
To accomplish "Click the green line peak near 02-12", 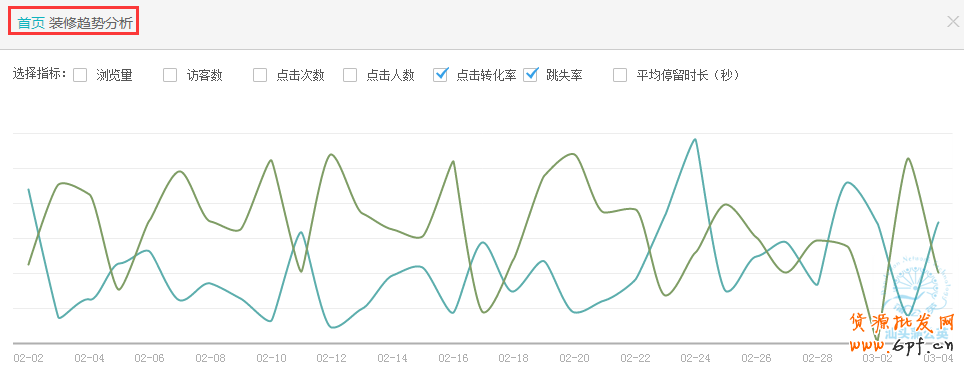I will coord(331,154).
